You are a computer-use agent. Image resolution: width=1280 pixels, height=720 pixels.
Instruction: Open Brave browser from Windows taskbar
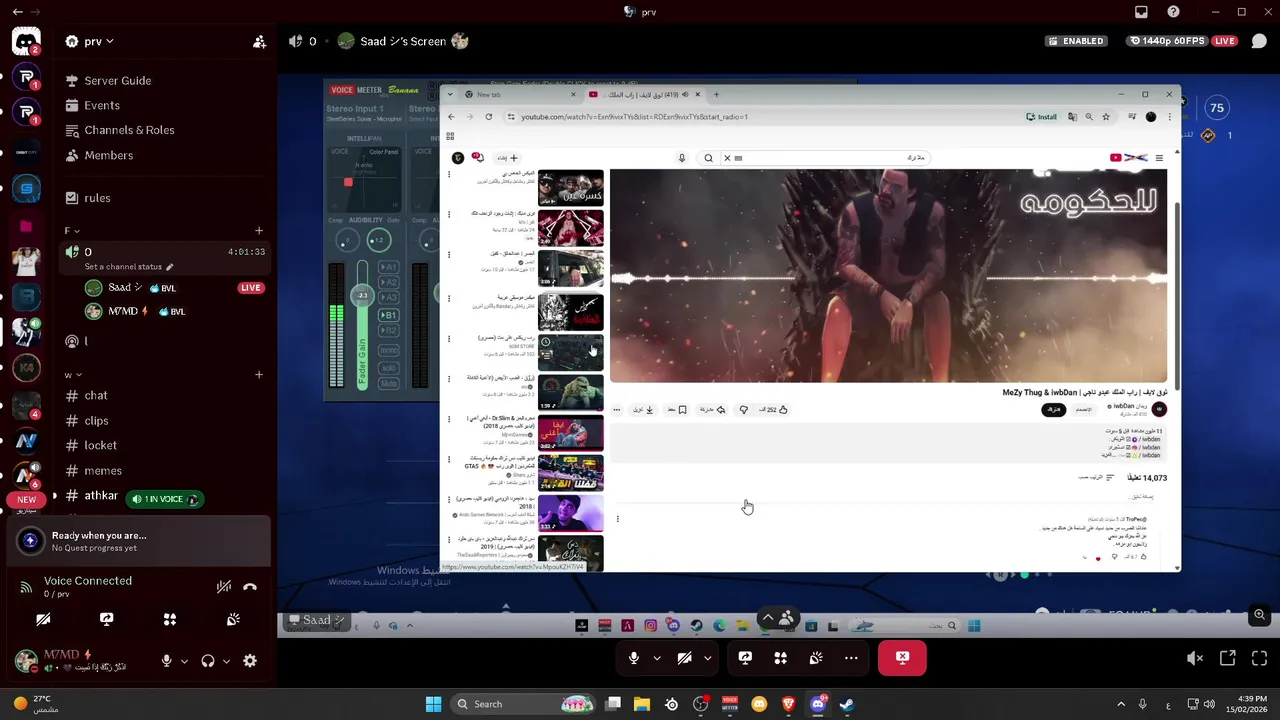pos(788,704)
